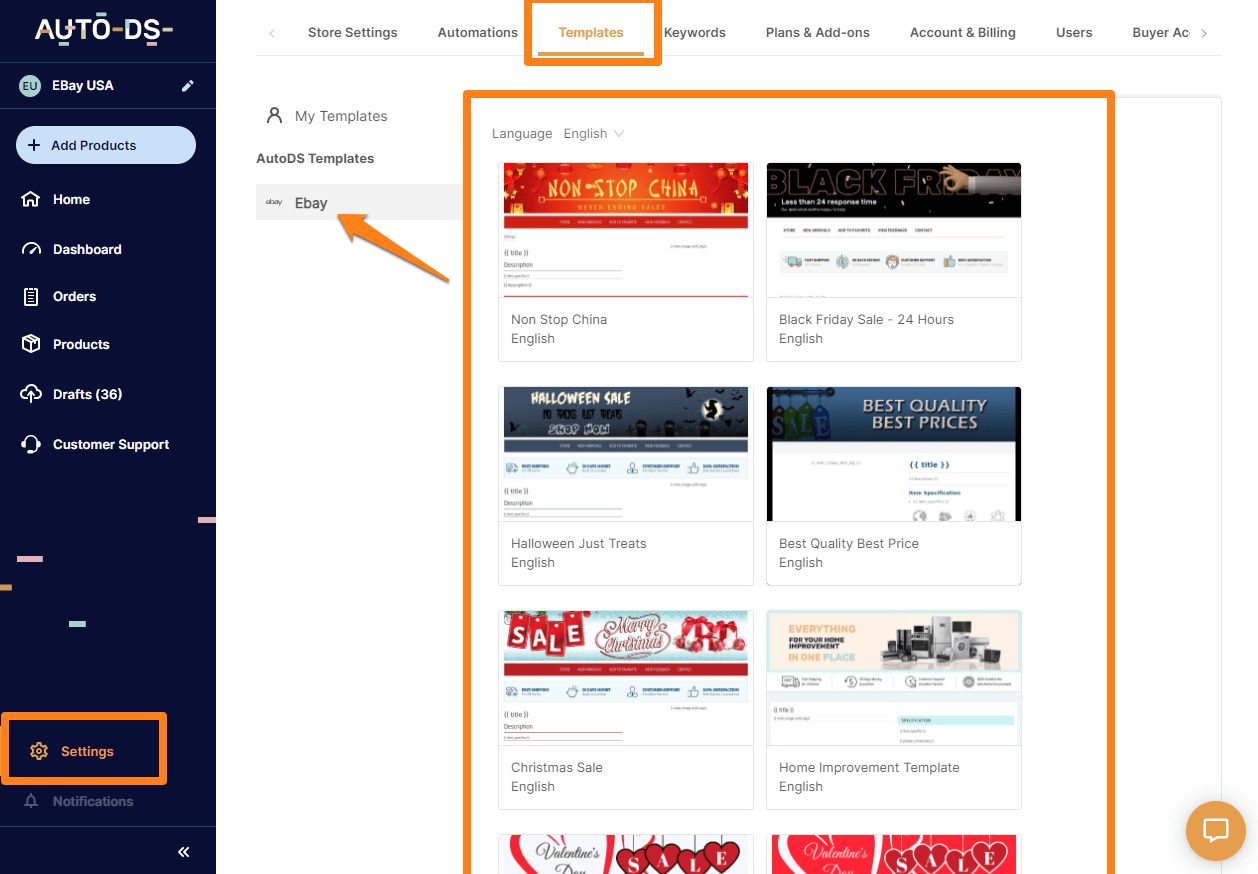Image resolution: width=1258 pixels, height=874 pixels.
Task: Click Home Improvement Template title text
Action: 869,768
